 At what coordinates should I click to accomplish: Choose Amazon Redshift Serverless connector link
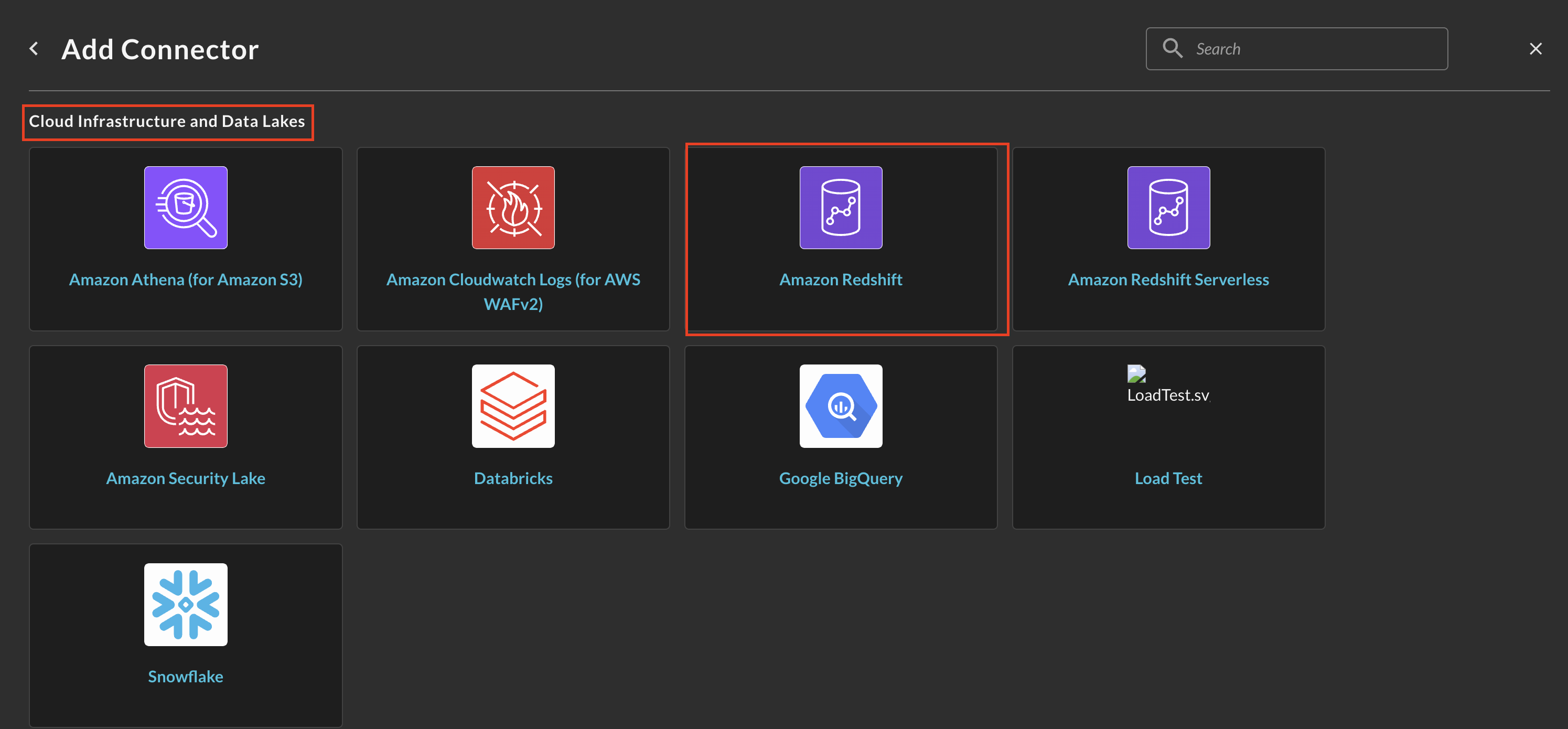coord(1168,280)
